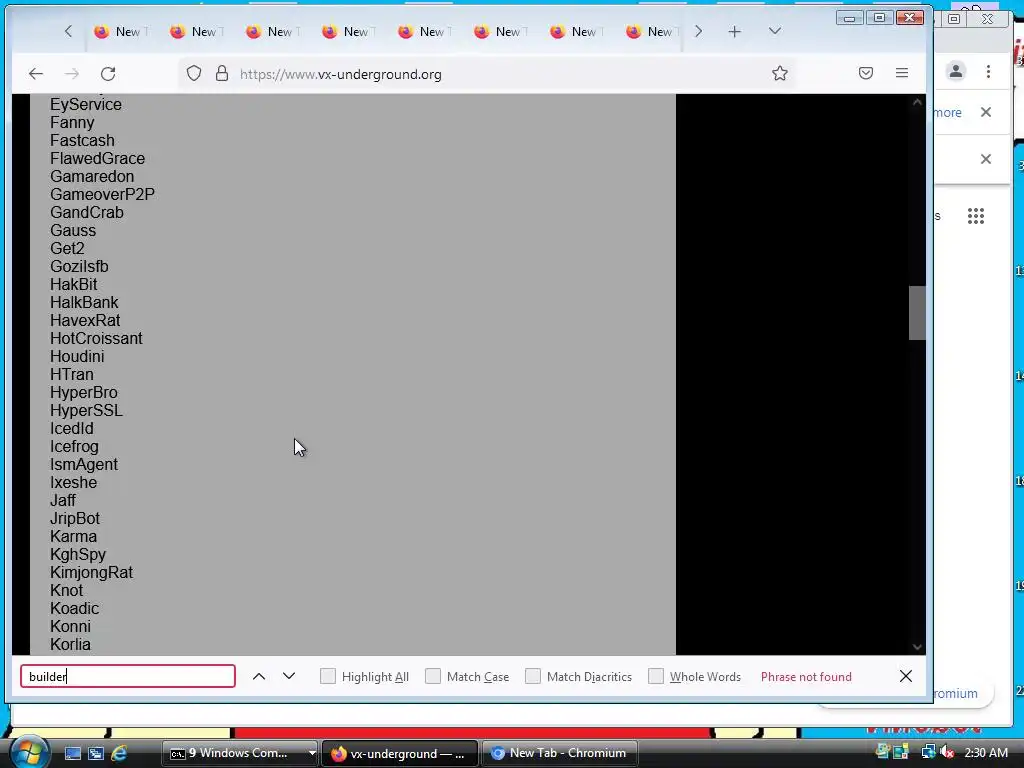Switch to New Tab Chromium taskbar button
Viewport: 1024px width, 768px height.
pos(560,753)
